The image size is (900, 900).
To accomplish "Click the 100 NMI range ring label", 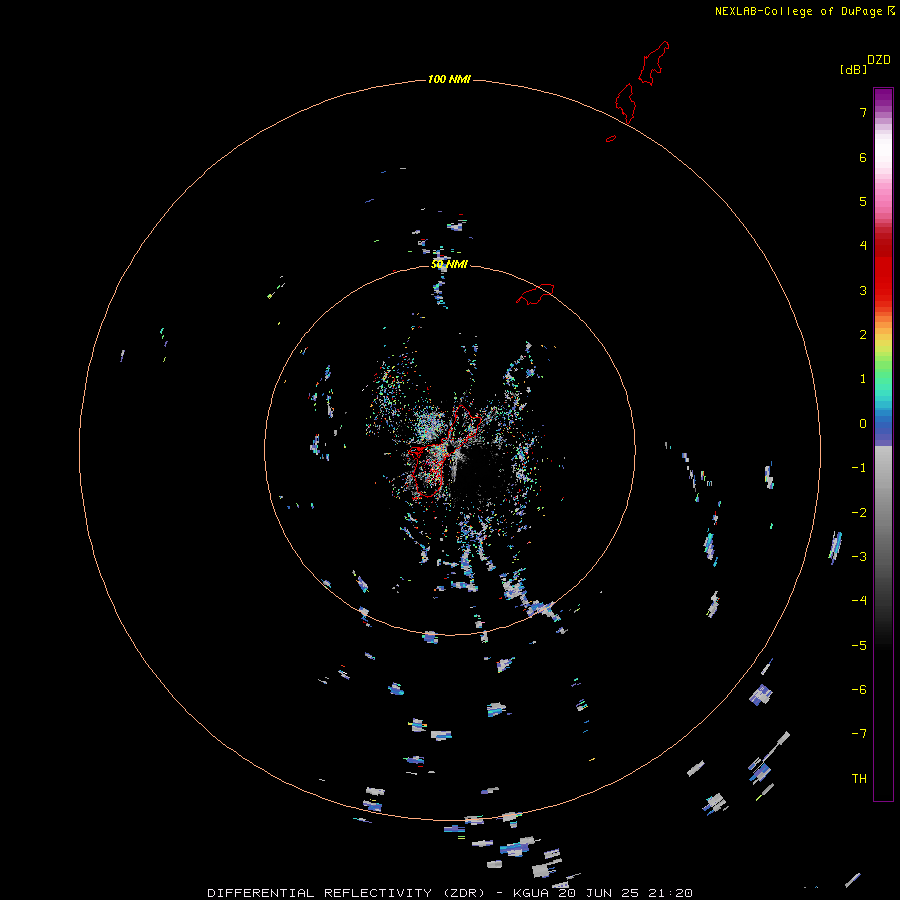I will pos(449,79).
